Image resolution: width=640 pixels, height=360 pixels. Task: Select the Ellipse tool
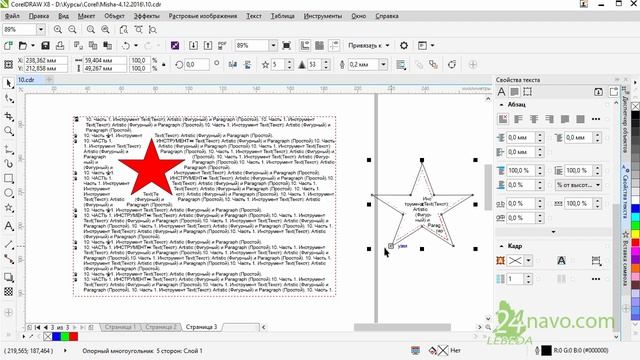coord(9,193)
